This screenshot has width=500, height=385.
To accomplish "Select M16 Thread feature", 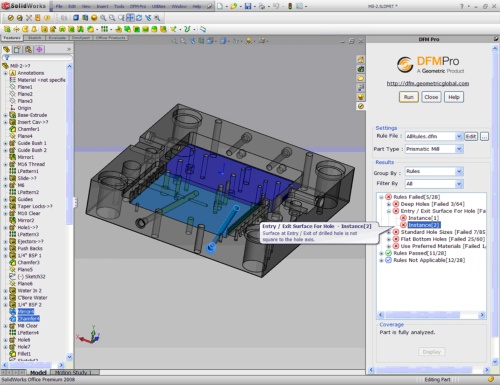I will (31, 164).
